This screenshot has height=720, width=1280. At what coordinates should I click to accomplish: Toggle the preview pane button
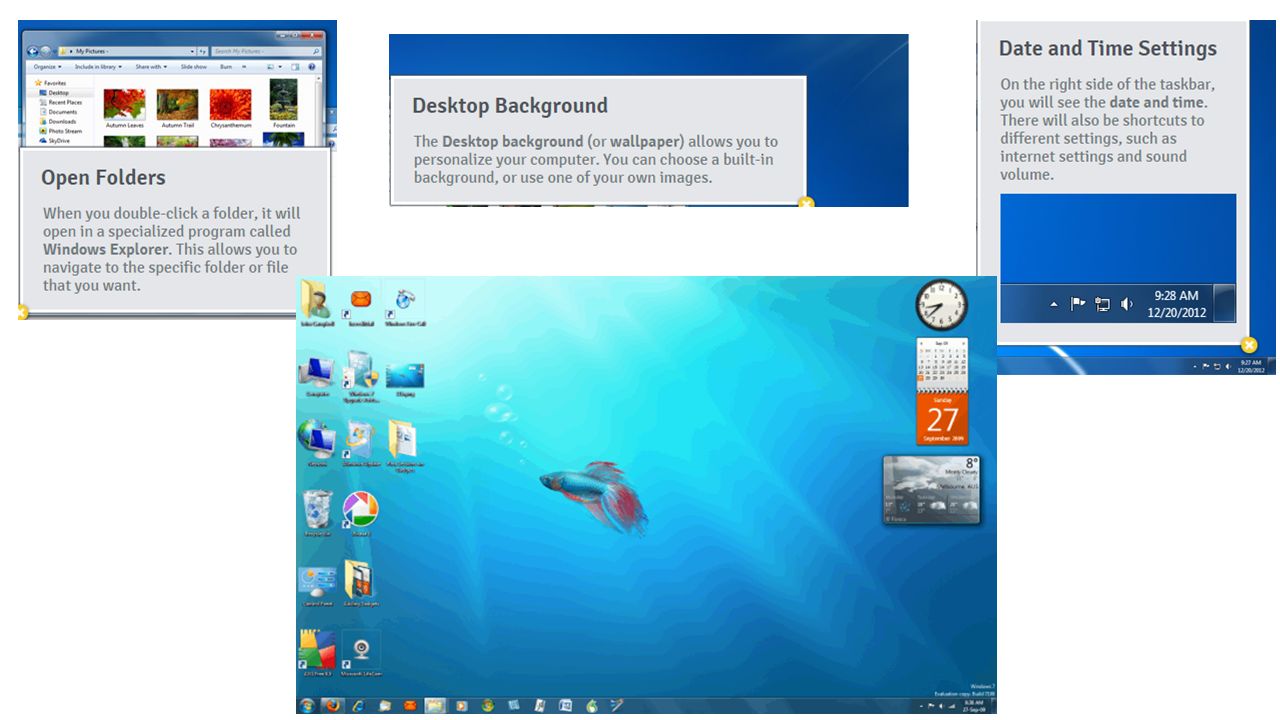pos(295,67)
